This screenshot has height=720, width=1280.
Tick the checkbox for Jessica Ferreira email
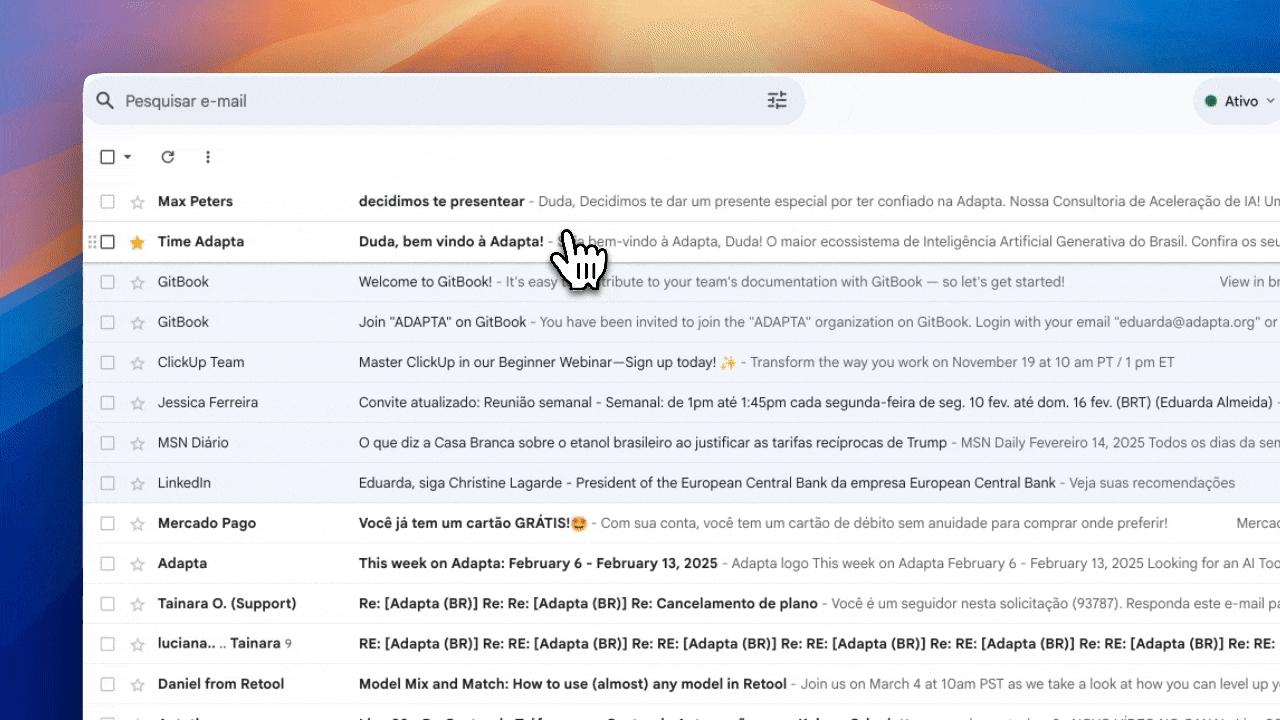[x=108, y=403]
